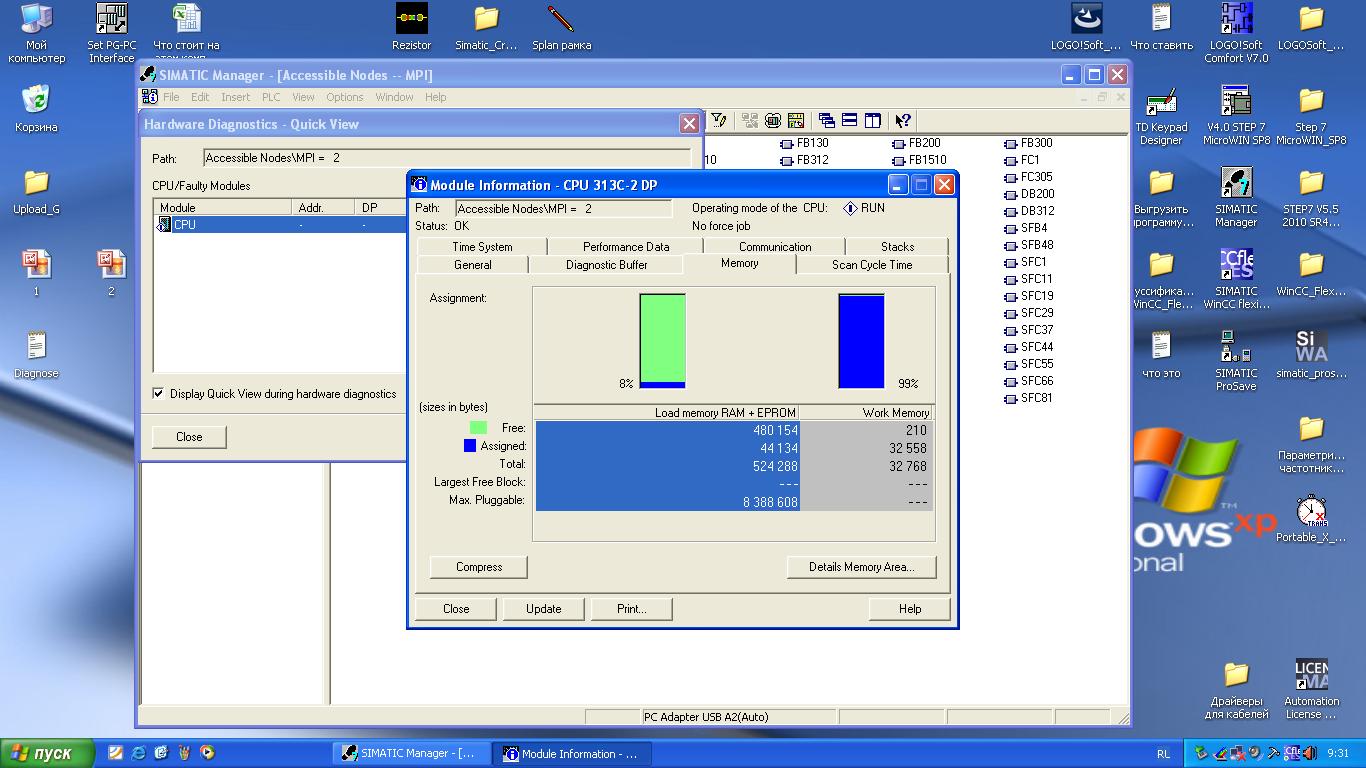1366x768 pixels.
Task: Open the V4.0 STEP 7 MicroWIN desktop icon
Action: click(1236, 116)
